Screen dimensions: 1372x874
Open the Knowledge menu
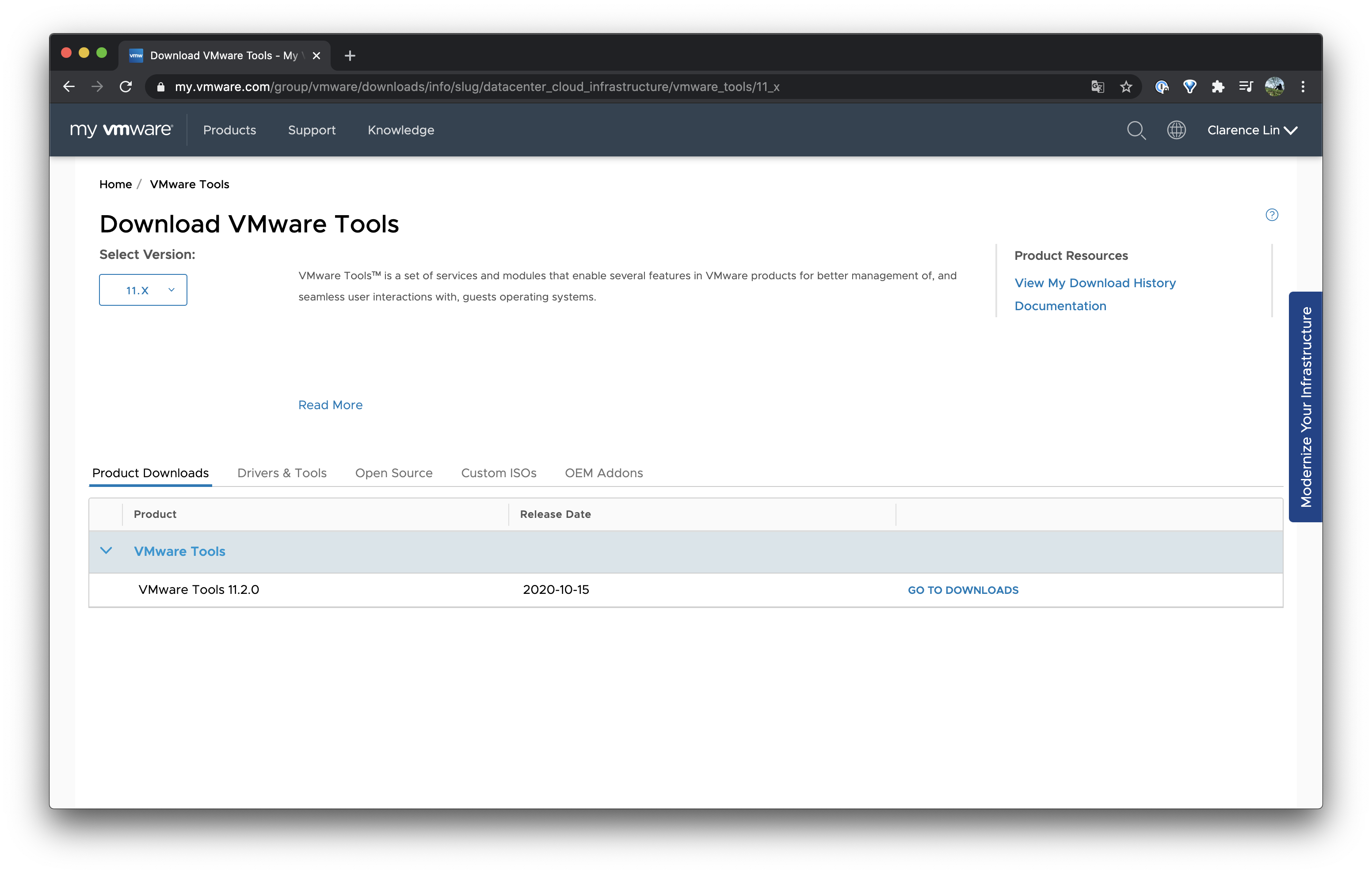click(400, 130)
